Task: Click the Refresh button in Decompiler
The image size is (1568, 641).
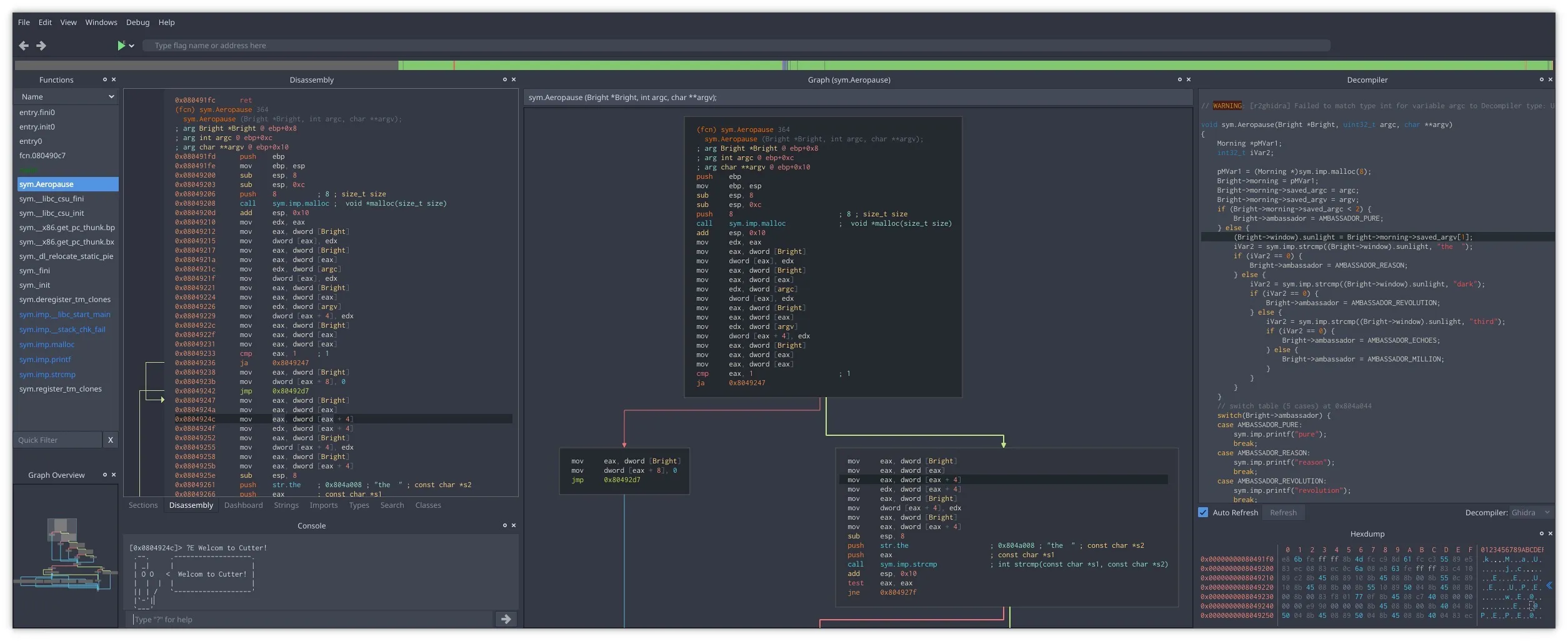Action: click(1283, 512)
